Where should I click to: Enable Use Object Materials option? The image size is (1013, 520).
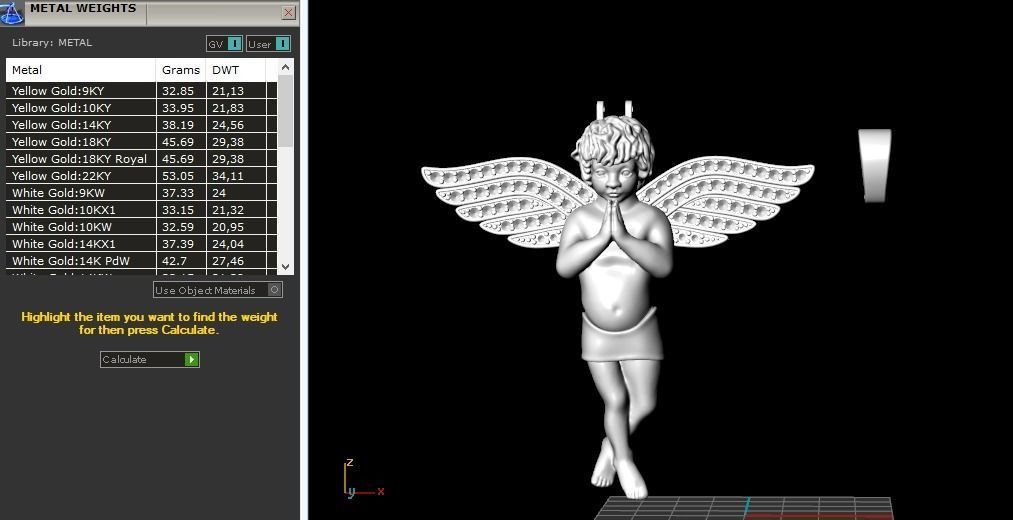point(218,290)
